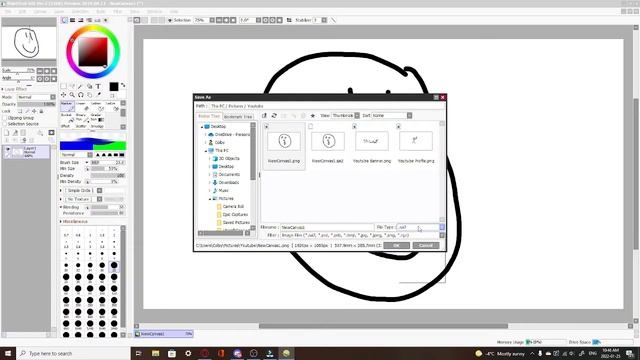Select the Youtube Banner.png thumbnail
640x360 pixels.
point(372,141)
